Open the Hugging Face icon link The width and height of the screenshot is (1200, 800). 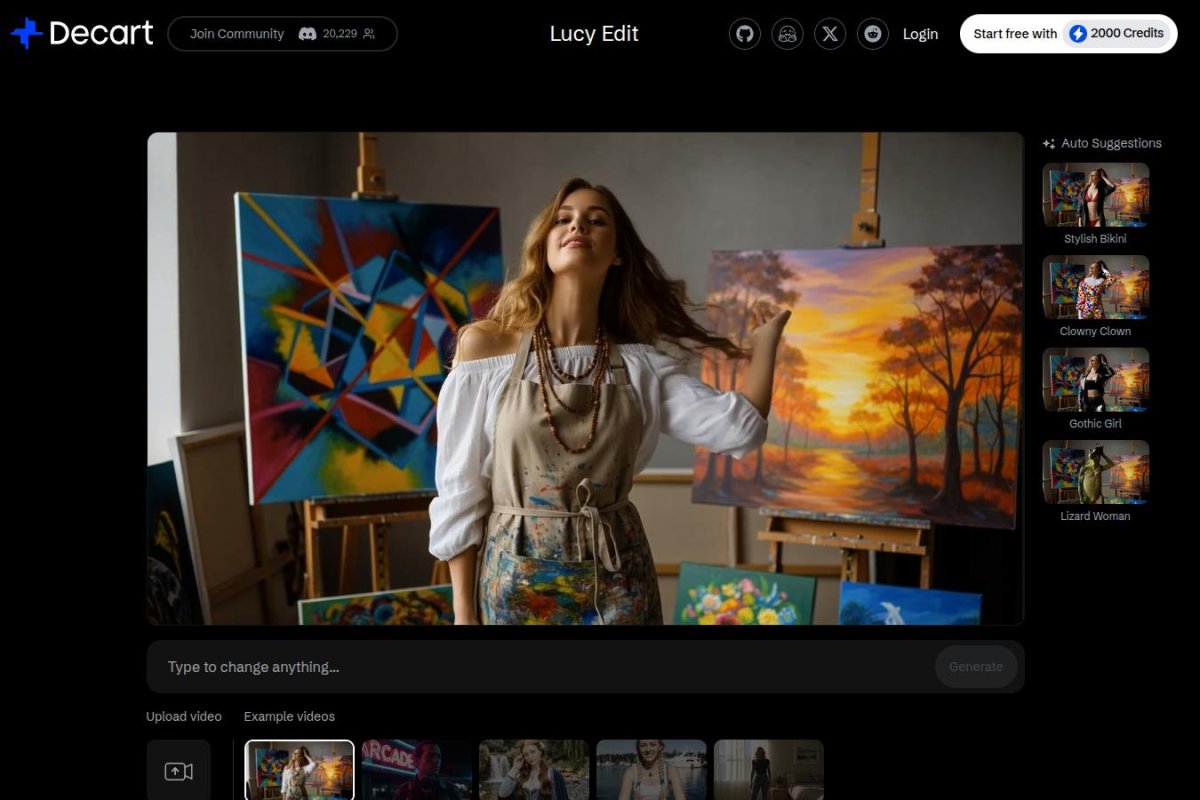(x=787, y=34)
